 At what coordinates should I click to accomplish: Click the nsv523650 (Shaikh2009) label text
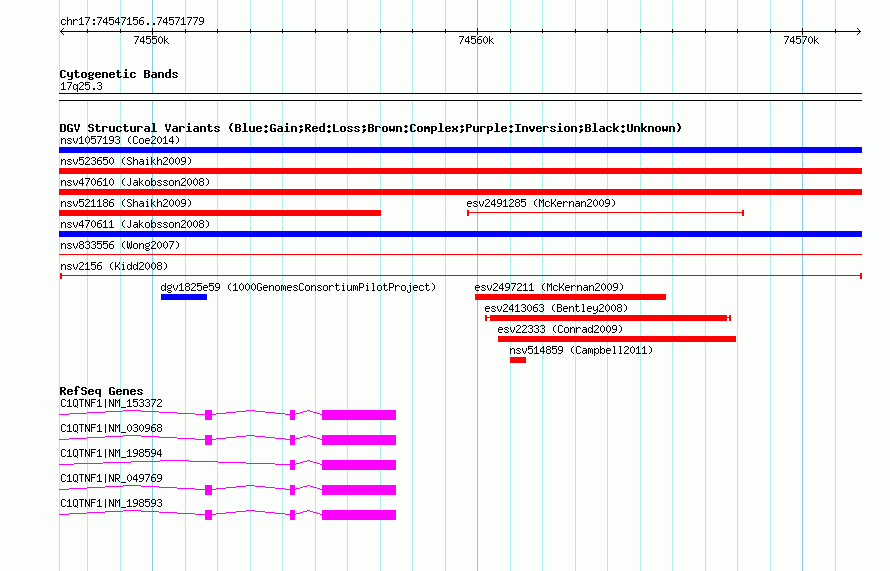tap(126, 161)
